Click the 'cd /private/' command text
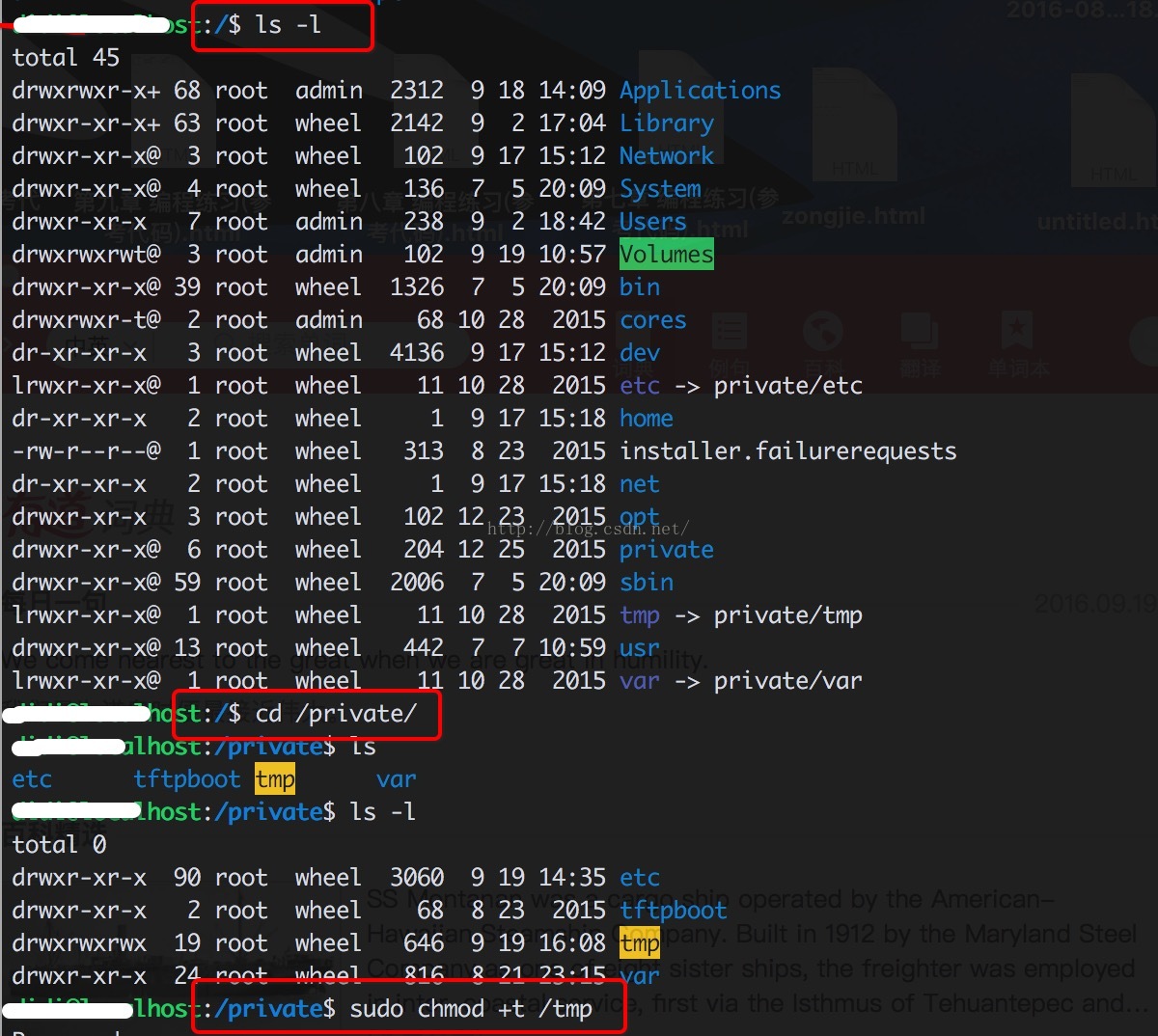The height and width of the screenshot is (1036, 1158). (x=335, y=714)
